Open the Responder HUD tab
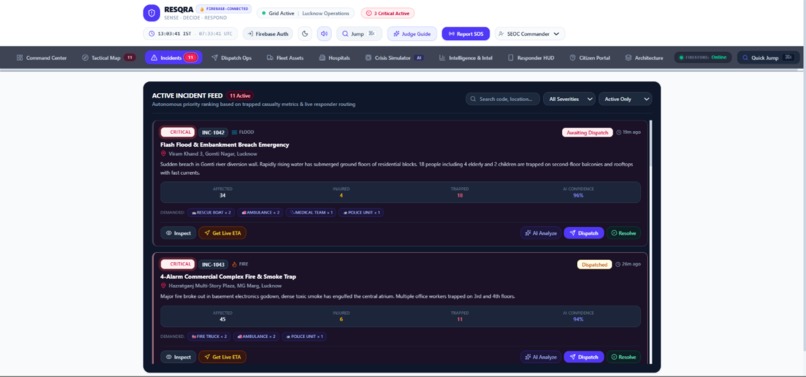 tap(531, 58)
